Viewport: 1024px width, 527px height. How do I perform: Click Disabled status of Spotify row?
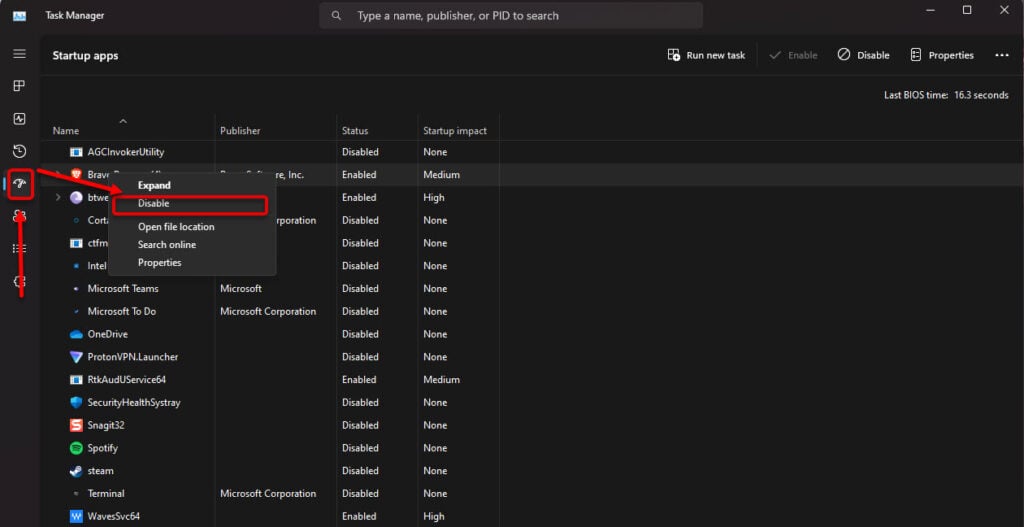click(360, 448)
